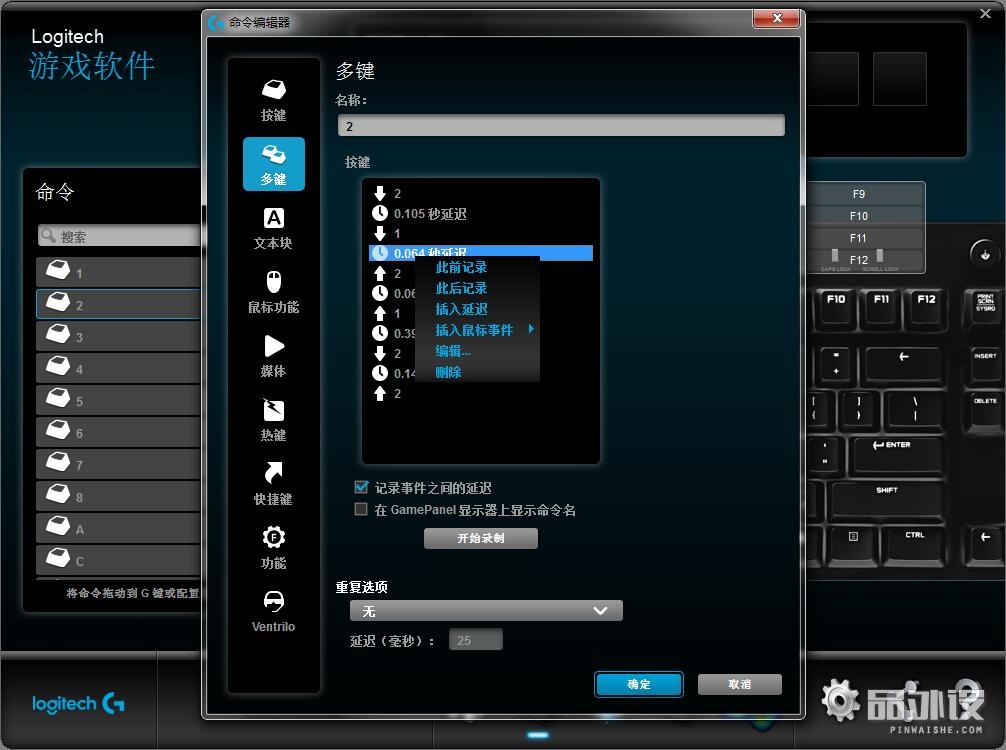Enable 在GamePanel显示器上显示命令名 option
Image resolution: width=1006 pixels, height=750 pixels.
click(360, 509)
